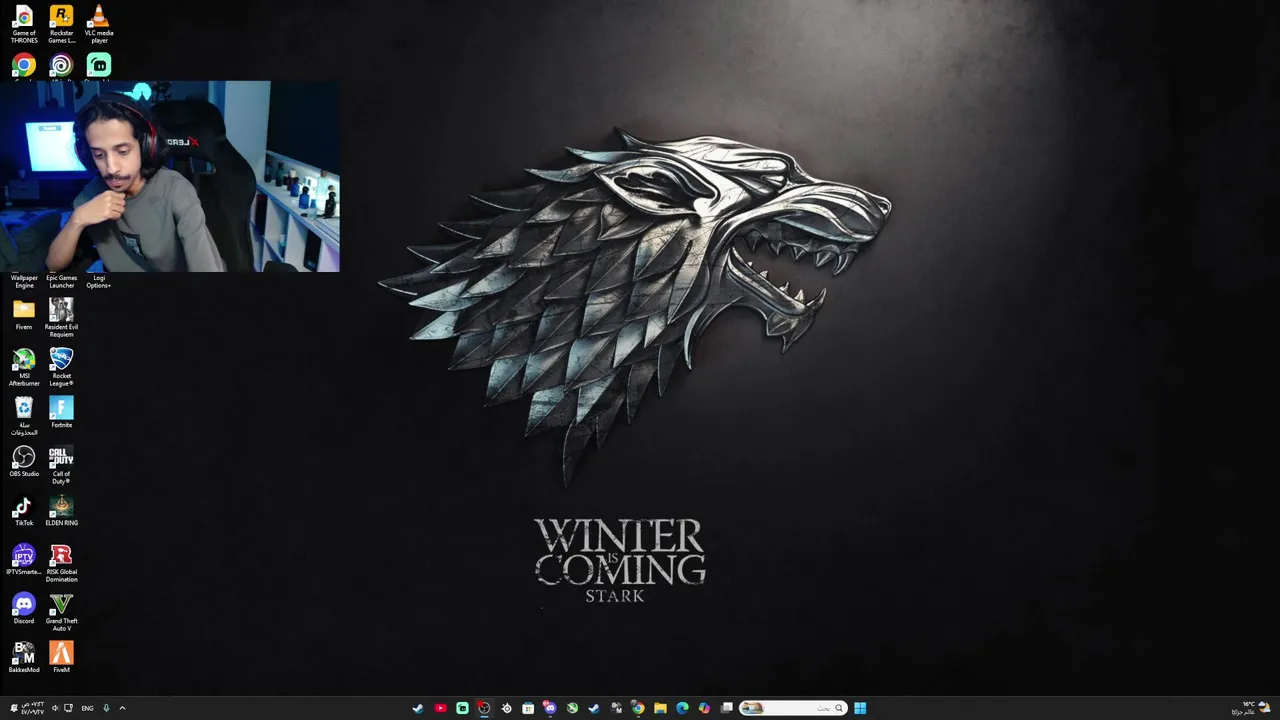
Task: Select the Rocket League desktop icon
Action: click(x=61, y=367)
